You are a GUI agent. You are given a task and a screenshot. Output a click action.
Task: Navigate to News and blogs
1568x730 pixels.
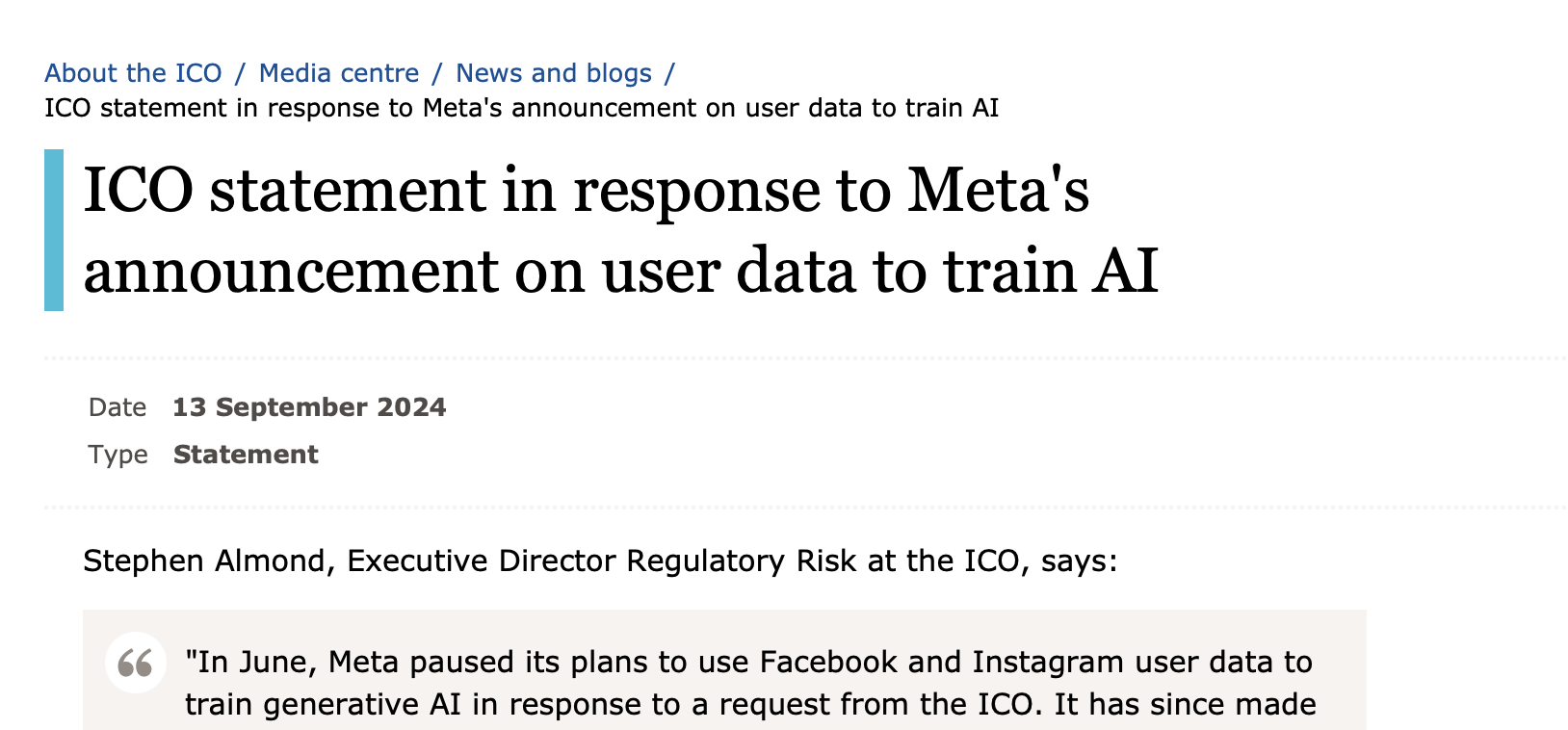click(554, 73)
